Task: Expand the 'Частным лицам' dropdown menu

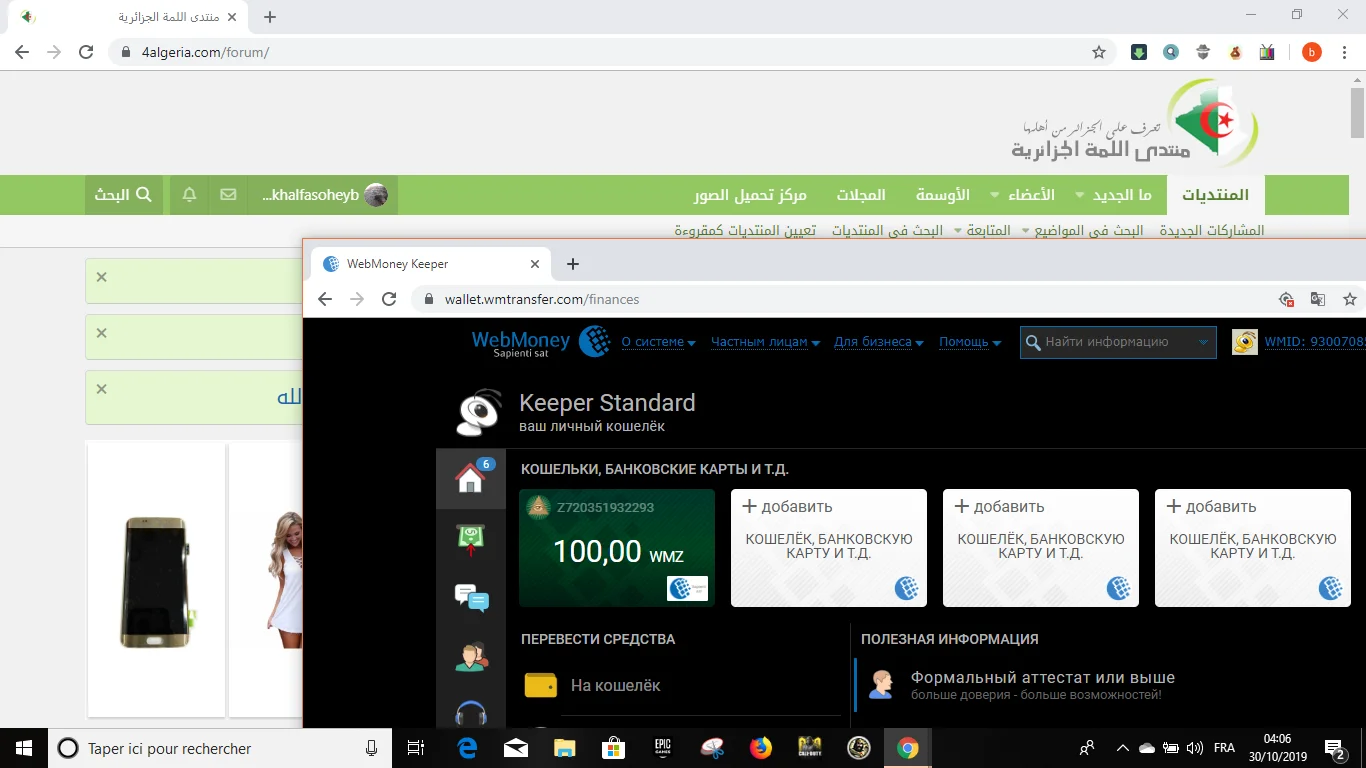Action: [x=765, y=342]
